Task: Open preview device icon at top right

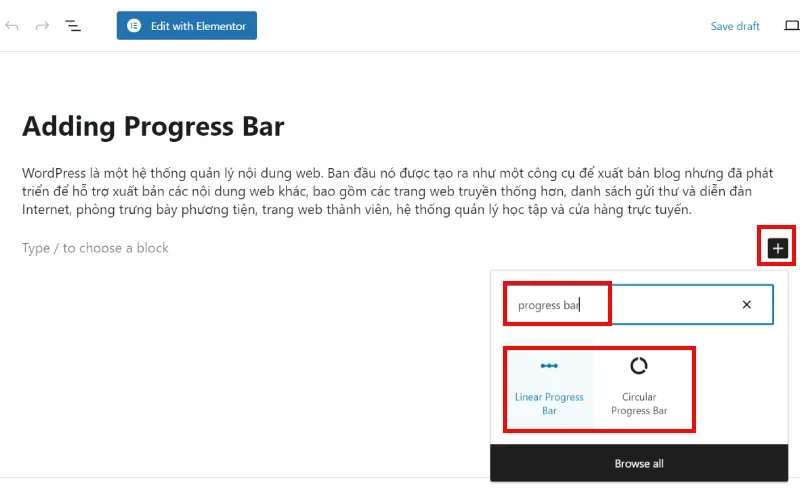Action: point(792,26)
